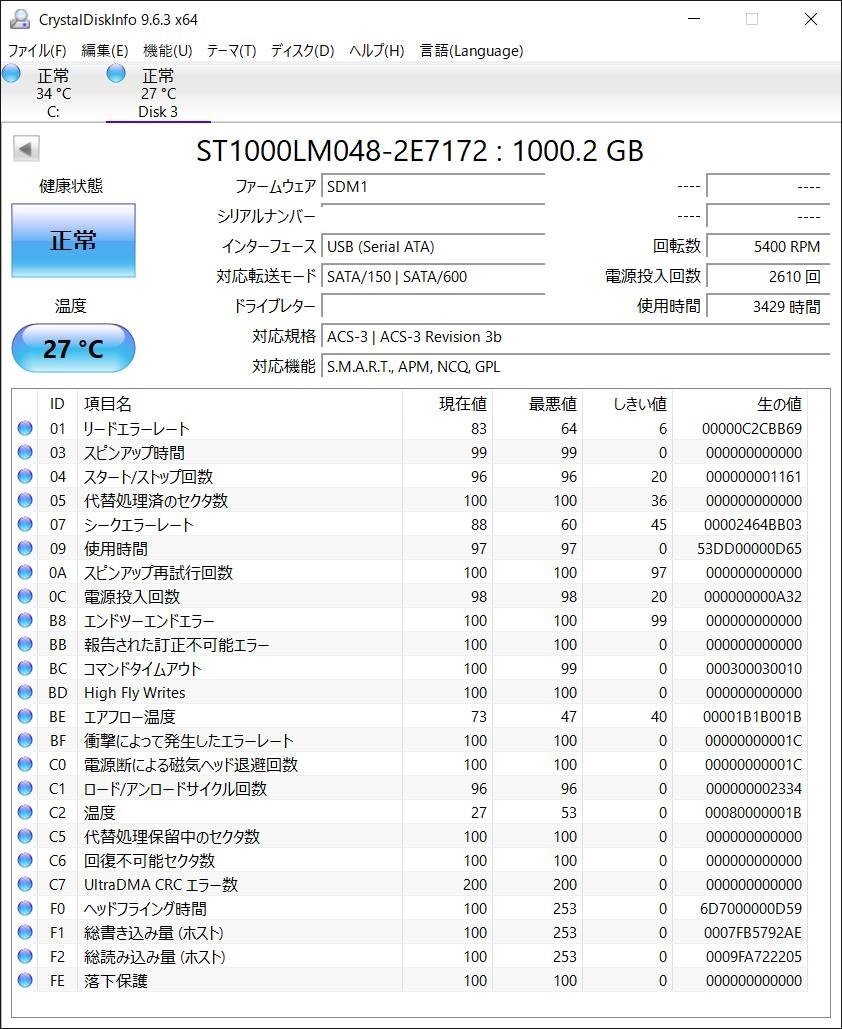Click status icon for リードエラーレート row
Screen dimensions: 842x1029
click(x=25, y=428)
